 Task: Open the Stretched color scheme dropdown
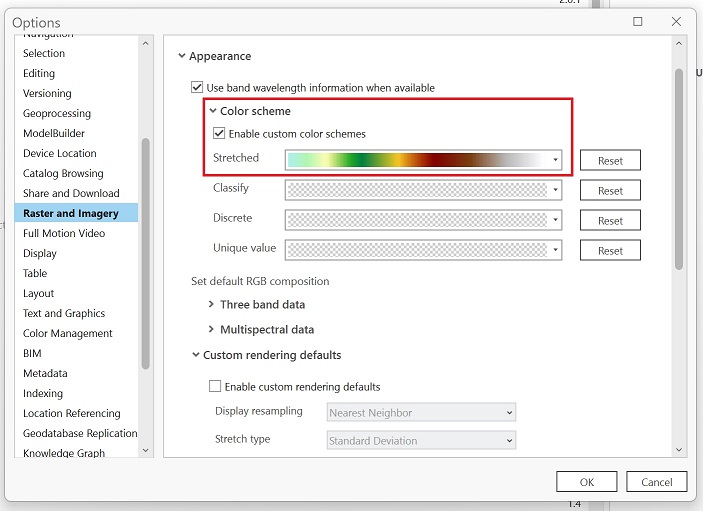[x=555, y=160]
